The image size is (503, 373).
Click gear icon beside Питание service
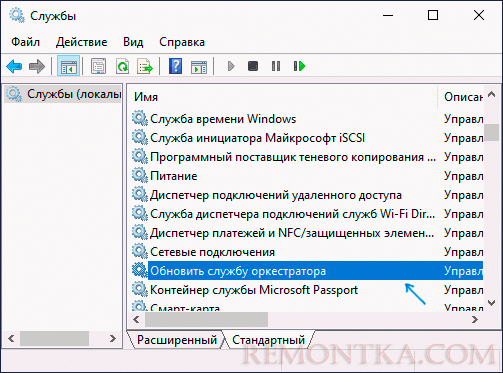click(x=139, y=175)
